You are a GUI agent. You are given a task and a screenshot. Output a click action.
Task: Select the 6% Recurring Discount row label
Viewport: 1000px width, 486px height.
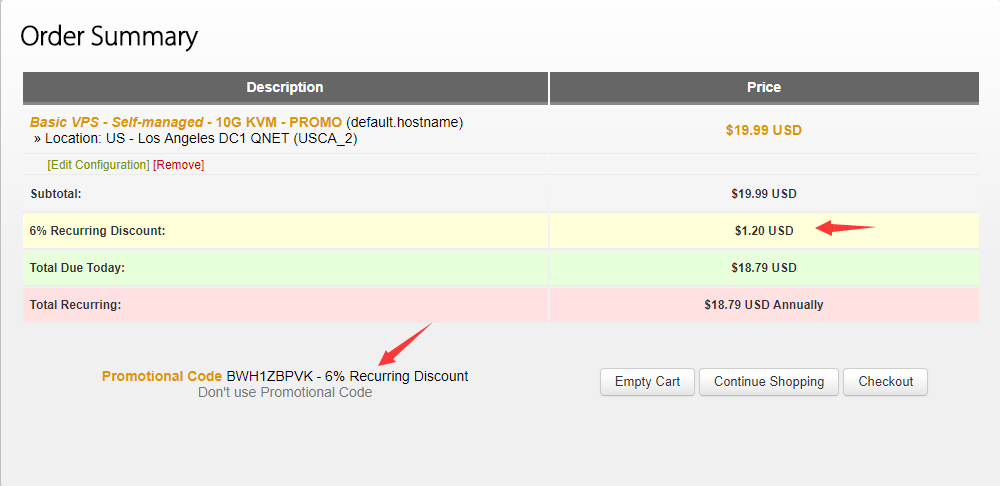tap(98, 231)
